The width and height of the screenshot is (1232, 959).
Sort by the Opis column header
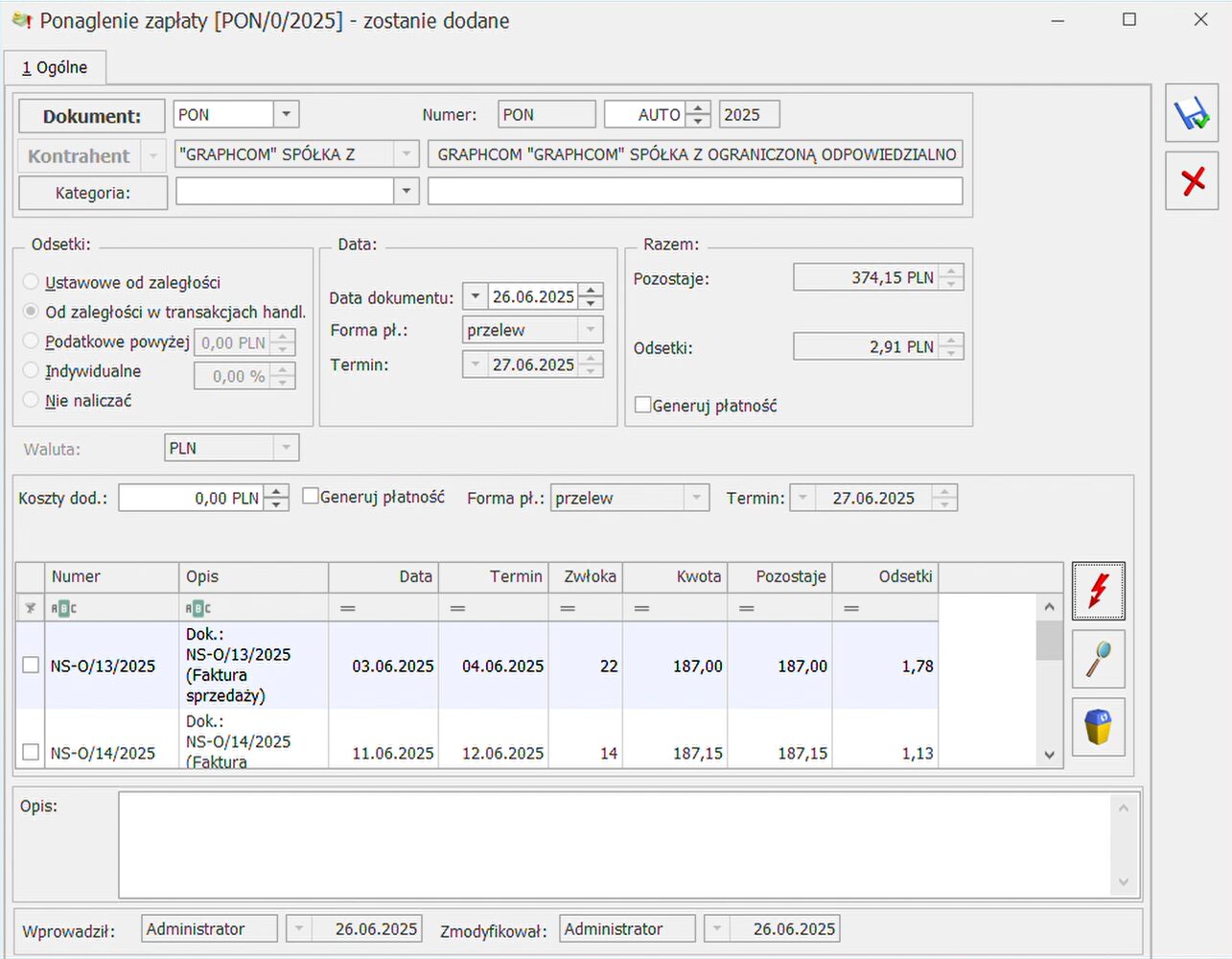pos(253,576)
